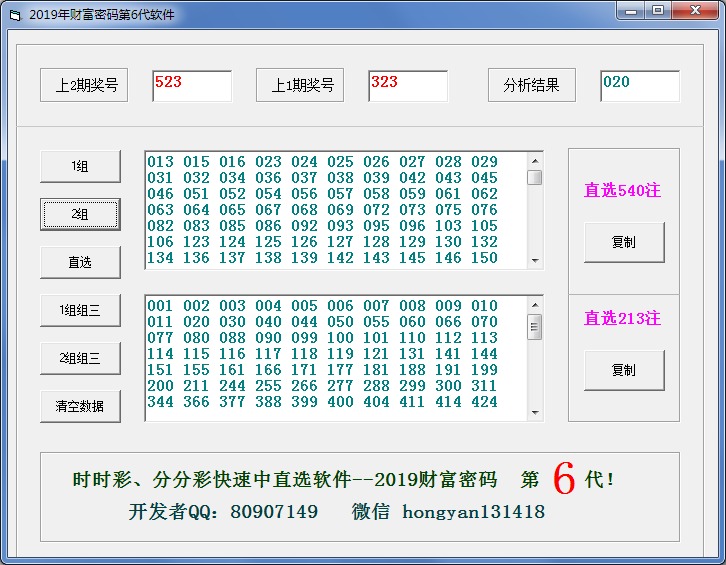Copy the 直选540注 numbers with 复制
726x565 pixels.
click(624, 242)
